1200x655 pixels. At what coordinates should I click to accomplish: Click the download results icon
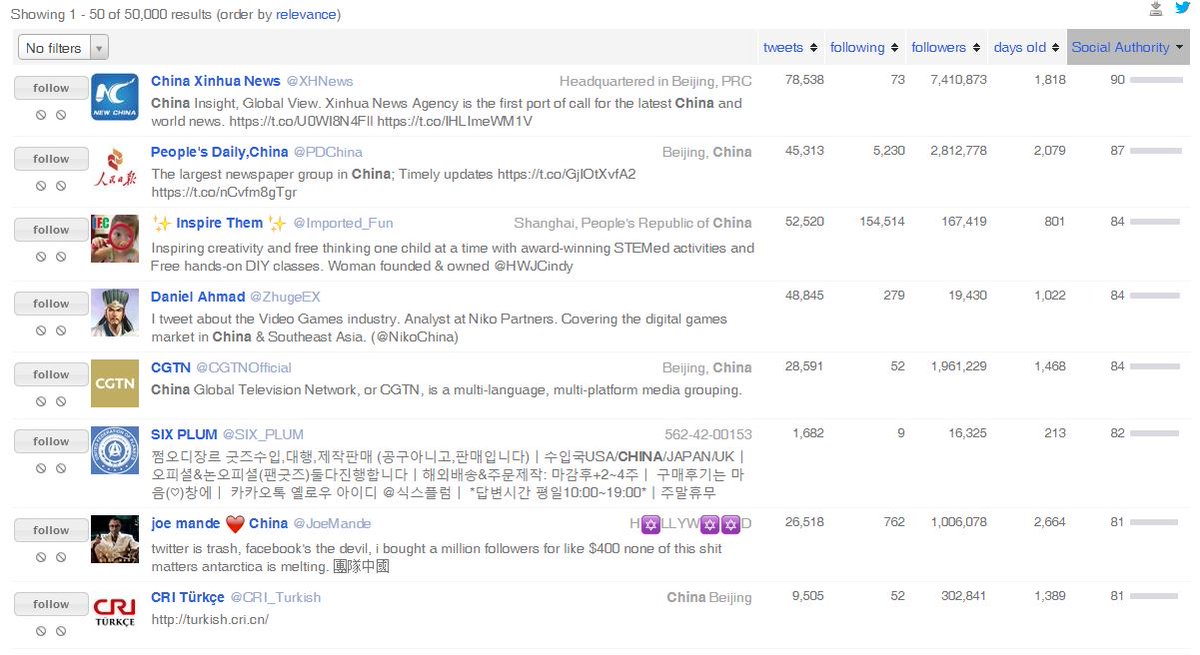1156,9
